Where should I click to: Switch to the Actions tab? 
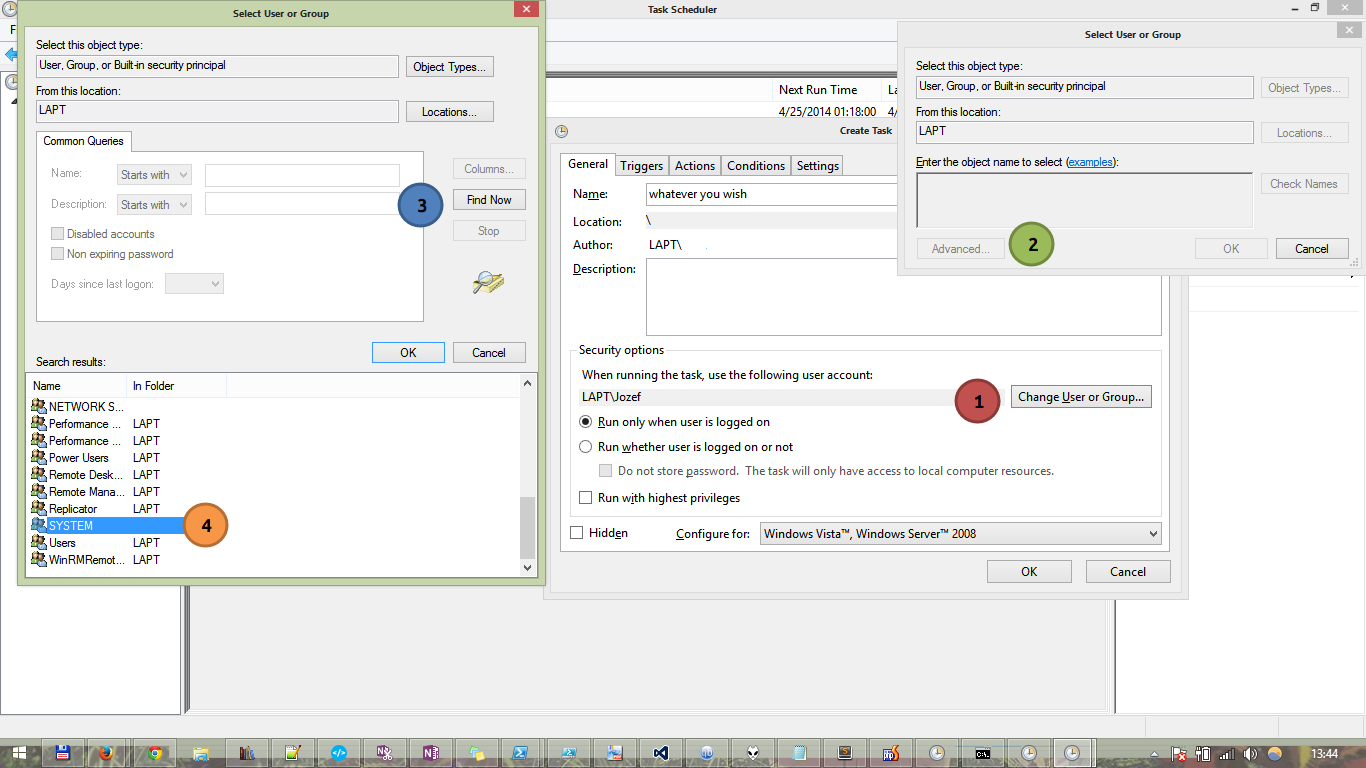coord(694,166)
